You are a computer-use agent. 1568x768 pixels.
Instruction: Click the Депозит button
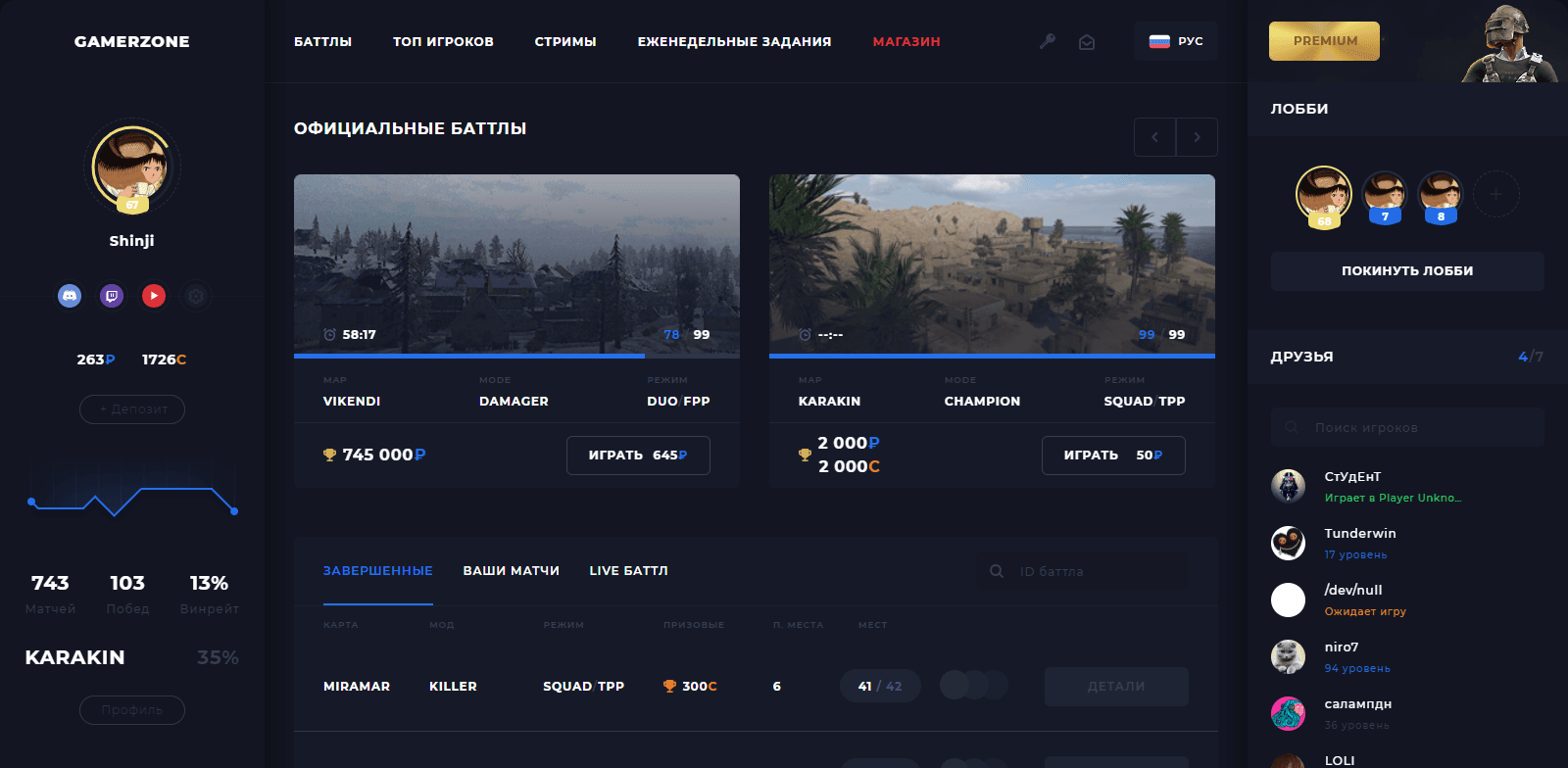pyautogui.click(x=132, y=409)
